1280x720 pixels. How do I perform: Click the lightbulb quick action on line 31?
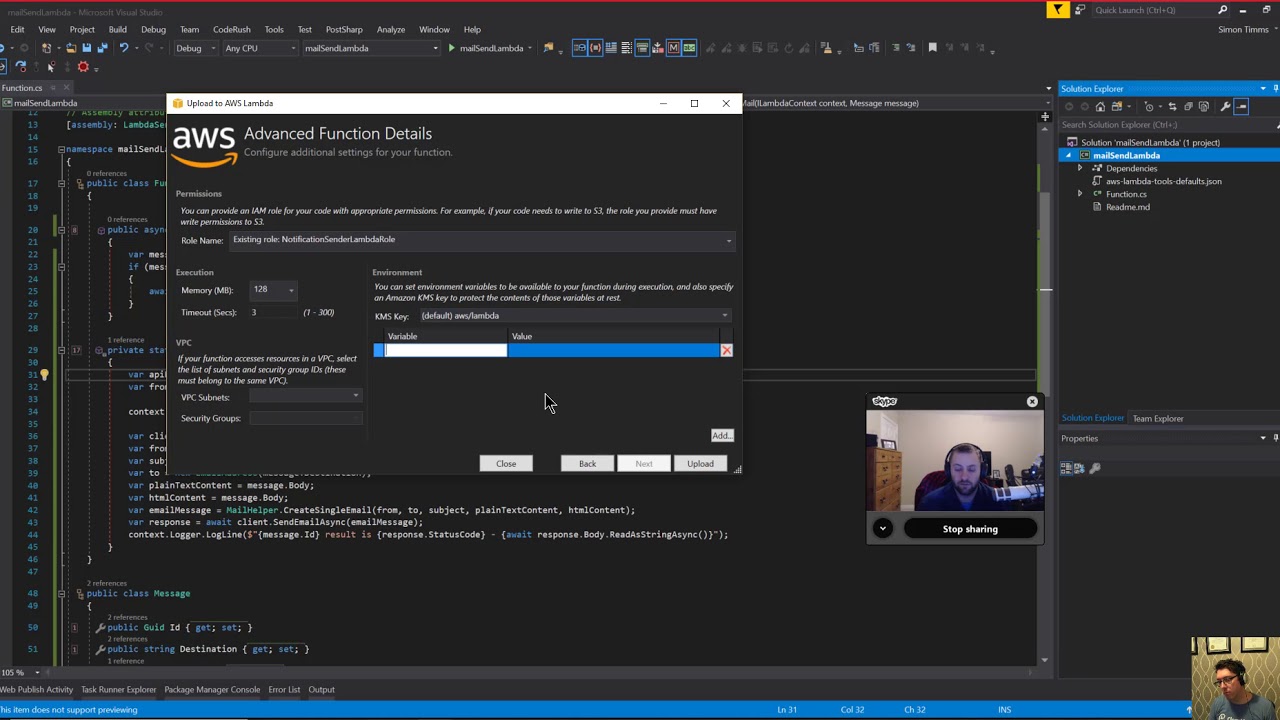[x=44, y=375]
